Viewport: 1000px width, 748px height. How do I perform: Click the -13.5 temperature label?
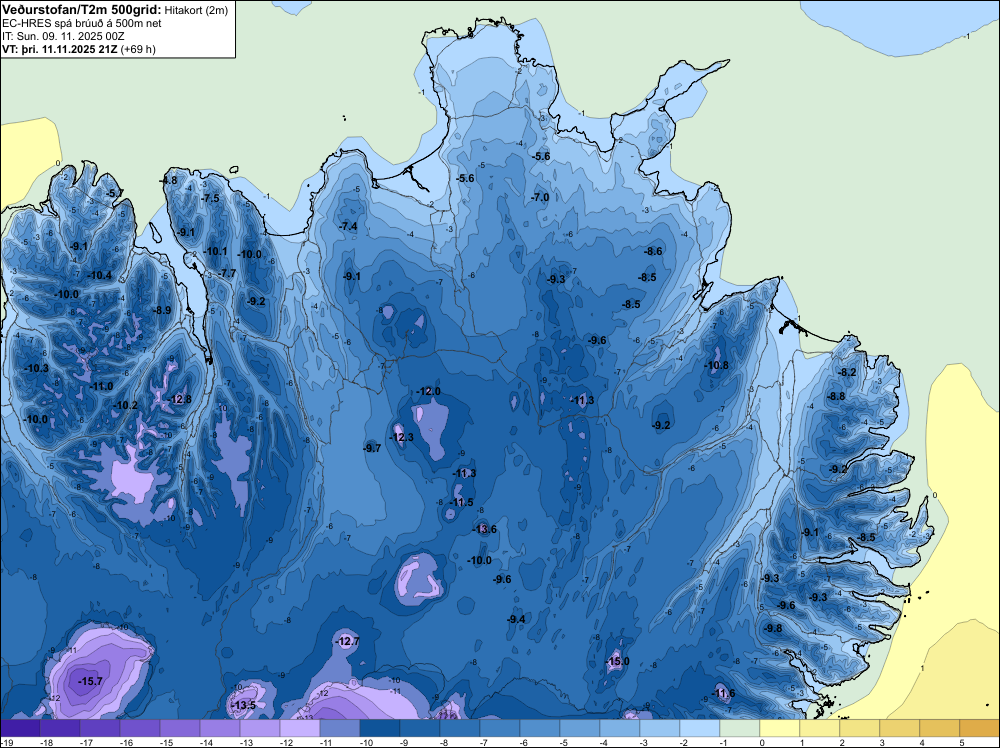click(x=243, y=705)
